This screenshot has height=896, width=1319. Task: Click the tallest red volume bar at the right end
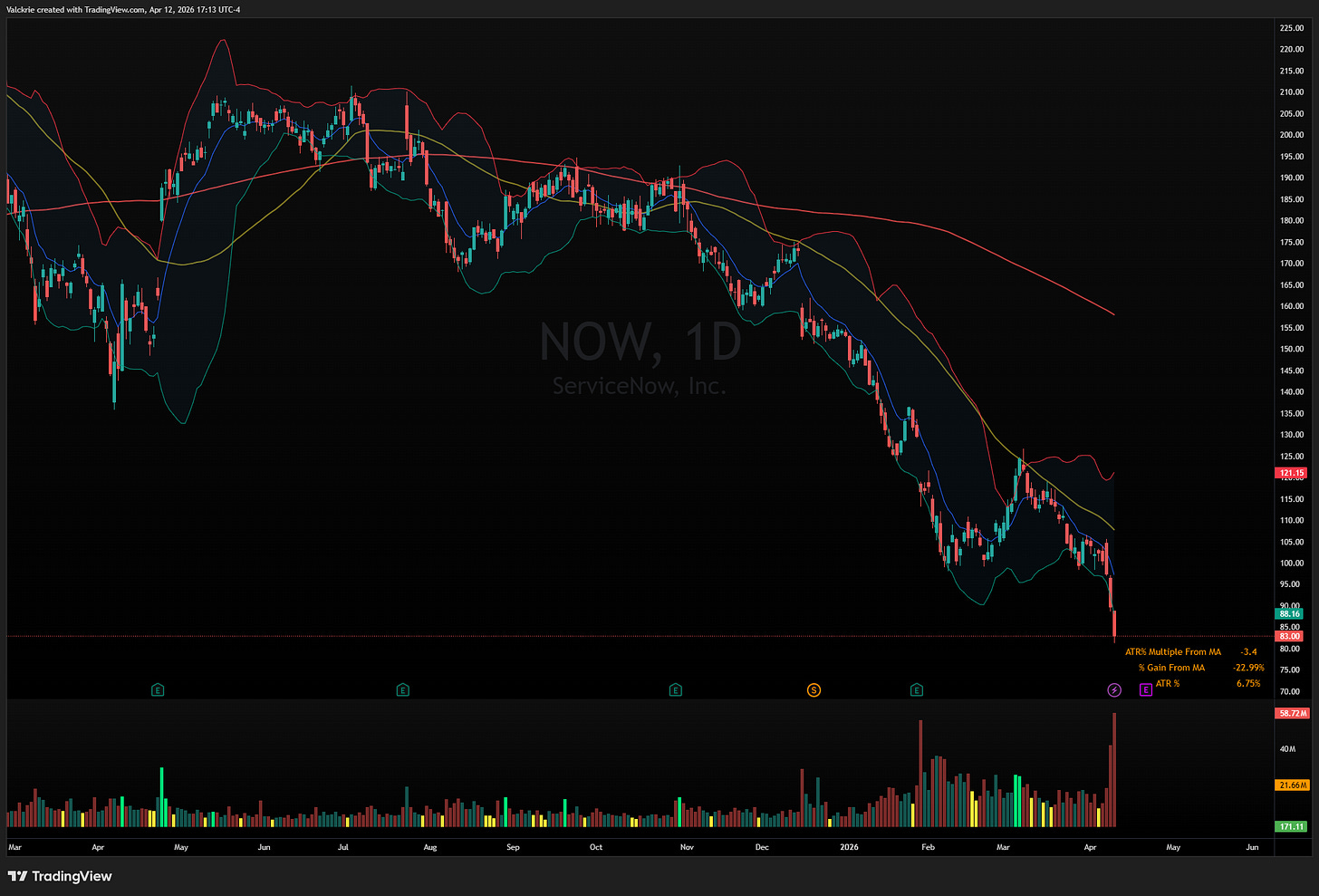[x=1114, y=770]
